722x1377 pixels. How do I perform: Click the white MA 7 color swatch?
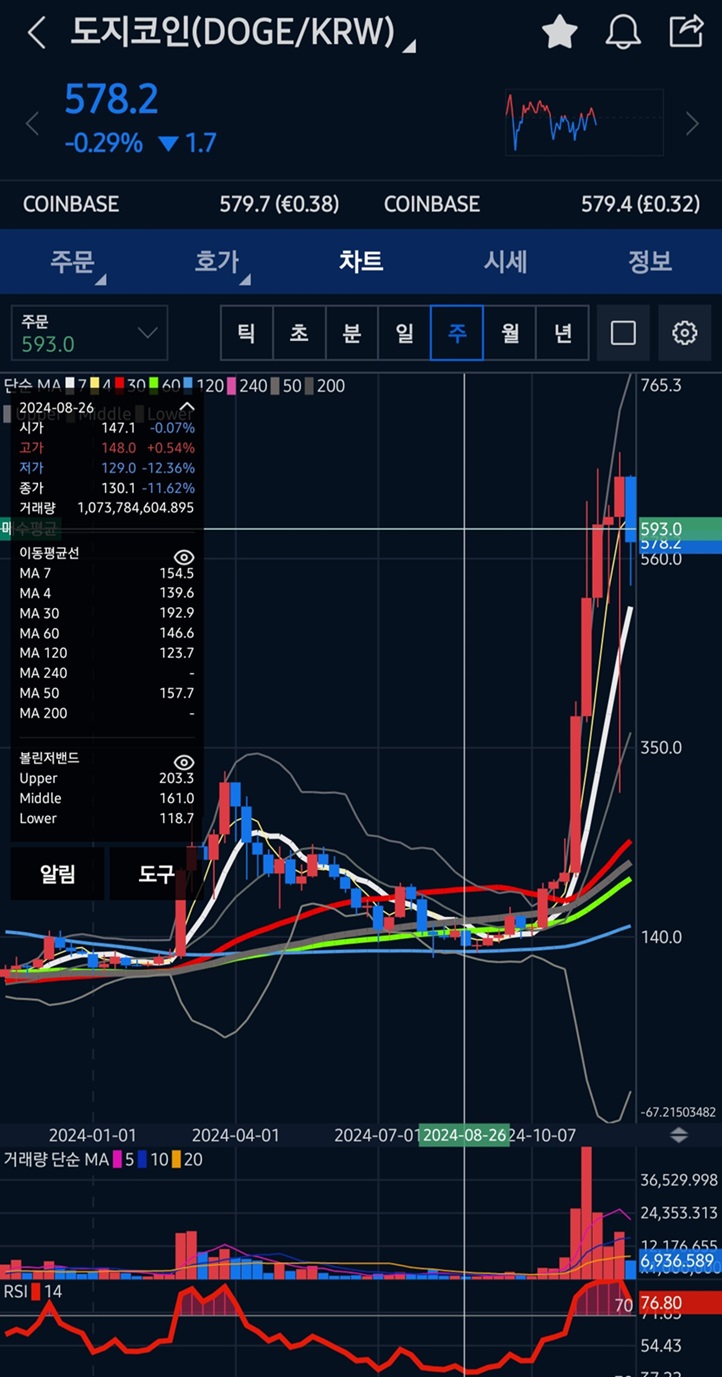(69, 385)
